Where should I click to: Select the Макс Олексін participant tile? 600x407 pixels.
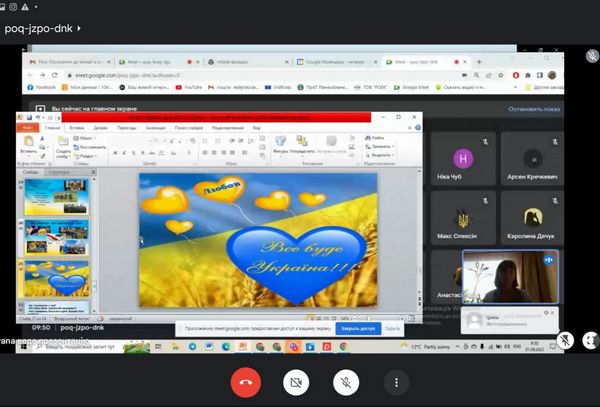click(463, 218)
